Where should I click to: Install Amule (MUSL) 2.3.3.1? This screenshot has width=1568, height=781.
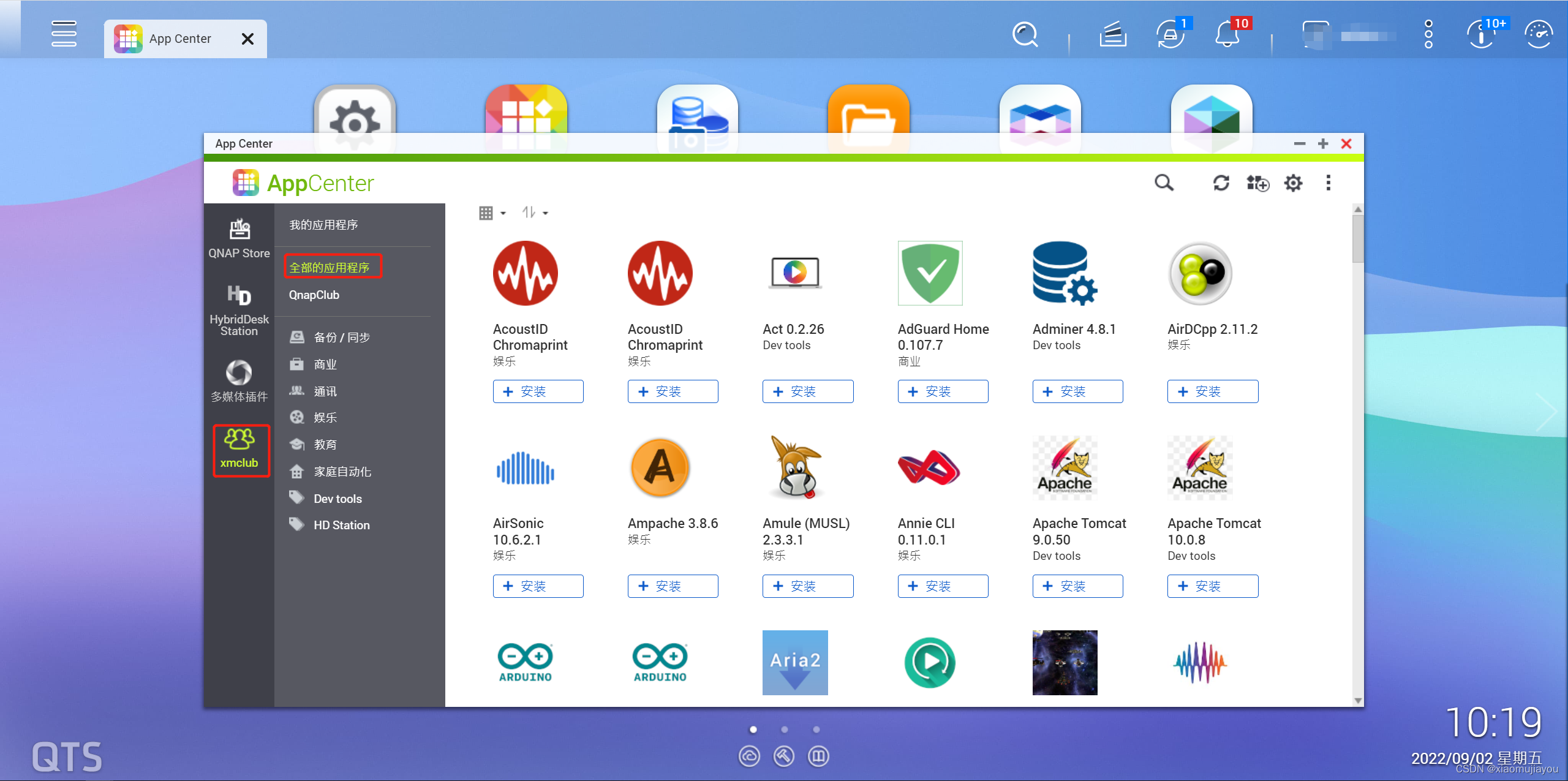click(x=808, y=586)
